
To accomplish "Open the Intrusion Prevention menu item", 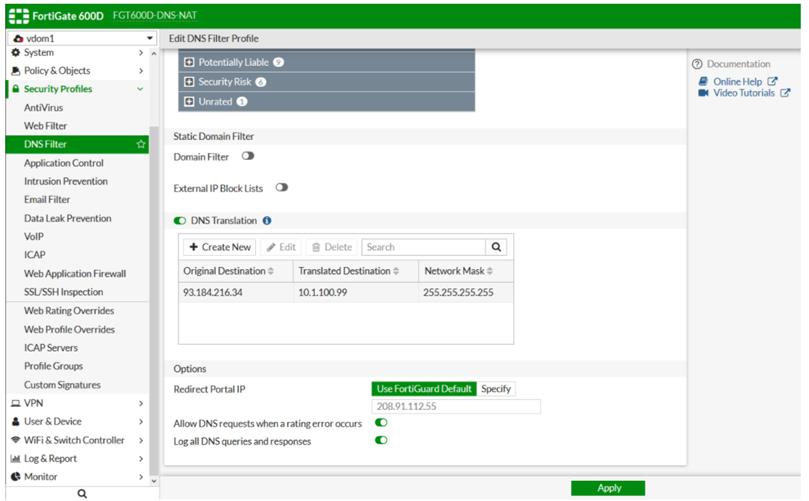I will (x=66, y=181).
